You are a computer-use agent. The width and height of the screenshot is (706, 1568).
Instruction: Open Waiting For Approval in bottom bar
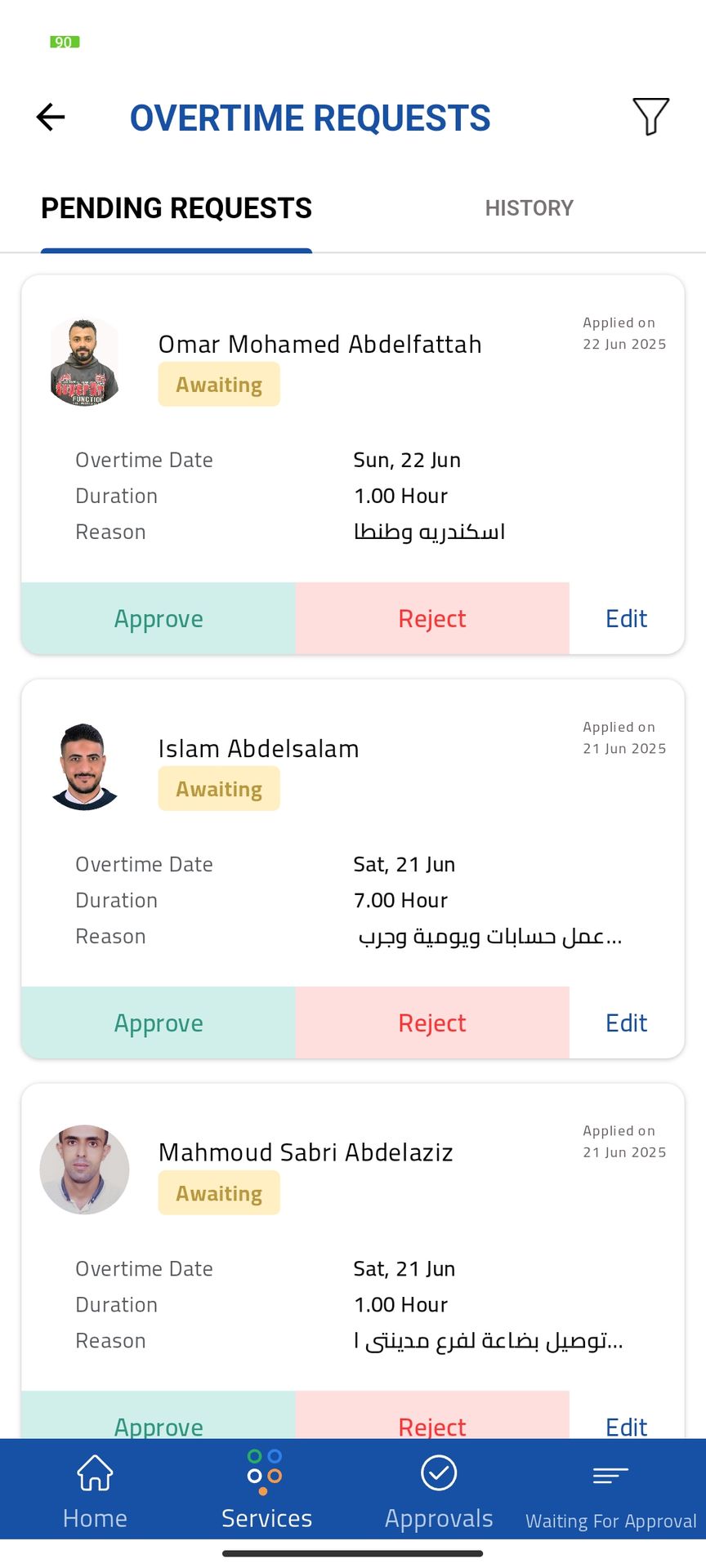pos(610,1494)
